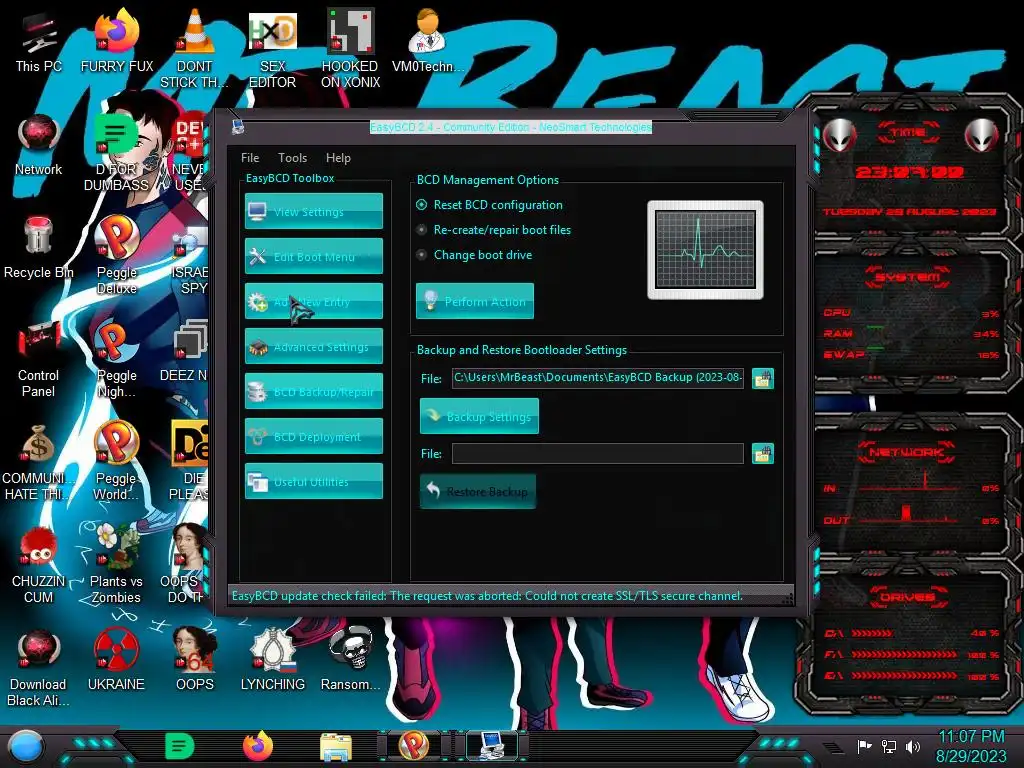Open the Add New Entry section
The width and height of the screenshot is (1024, 768).
point(313,301)
